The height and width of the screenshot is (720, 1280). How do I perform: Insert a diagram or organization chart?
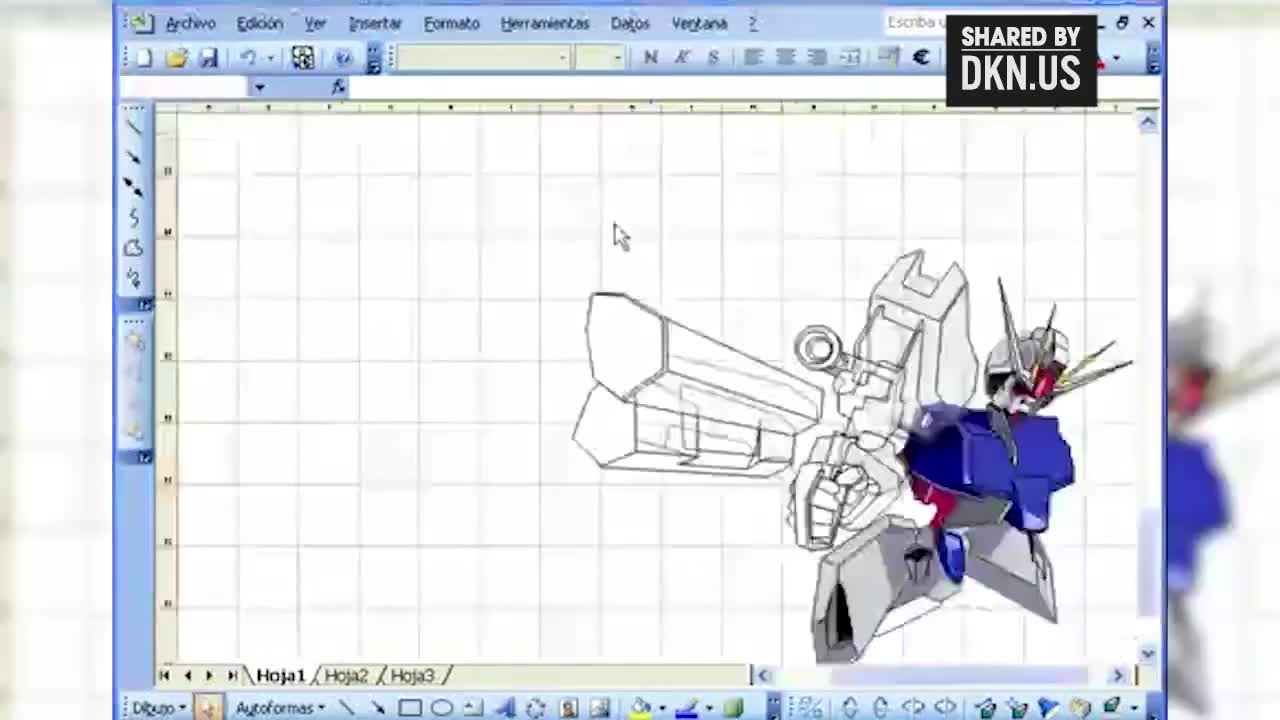click(536, 708)
